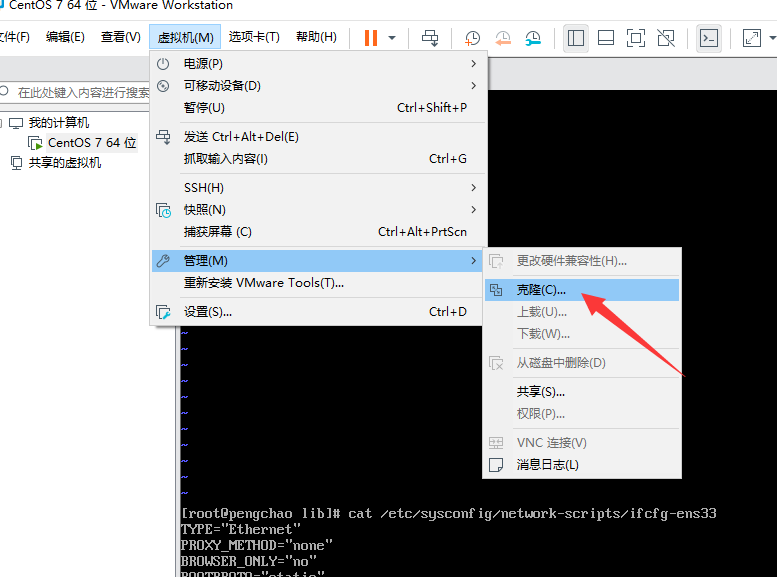Click the Take Snapshot toolbar icon
Screen dimensions: 777x577
[x=472, y=38]
